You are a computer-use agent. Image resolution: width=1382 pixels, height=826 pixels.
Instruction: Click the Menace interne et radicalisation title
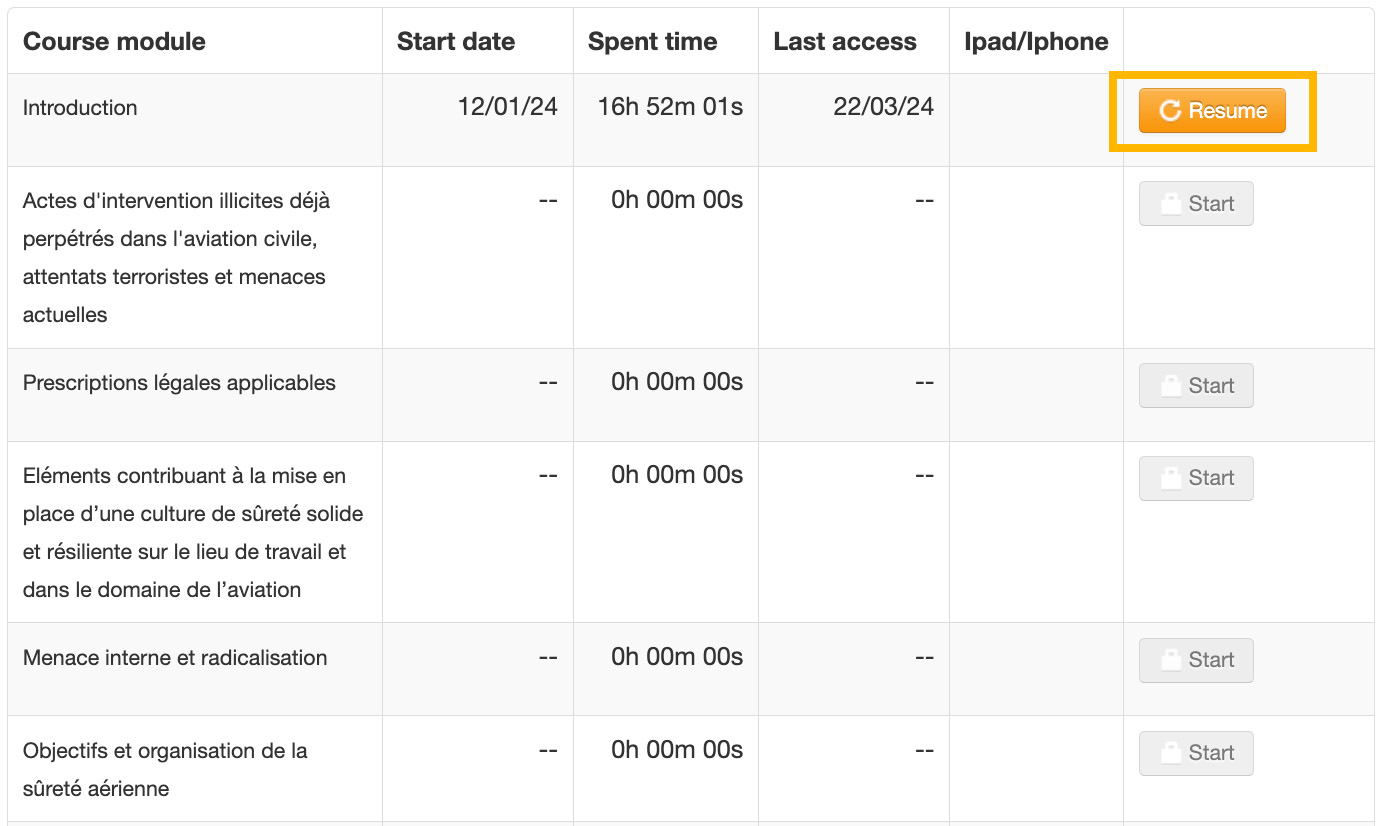(x=175, y=658)
